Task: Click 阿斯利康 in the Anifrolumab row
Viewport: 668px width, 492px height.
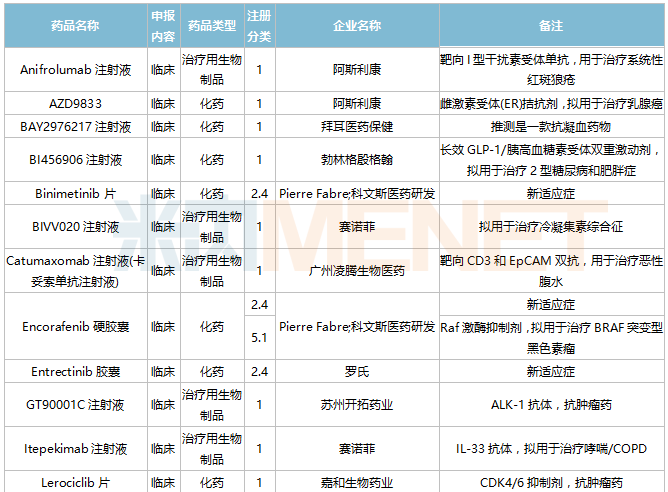Action: pos(357,69)
